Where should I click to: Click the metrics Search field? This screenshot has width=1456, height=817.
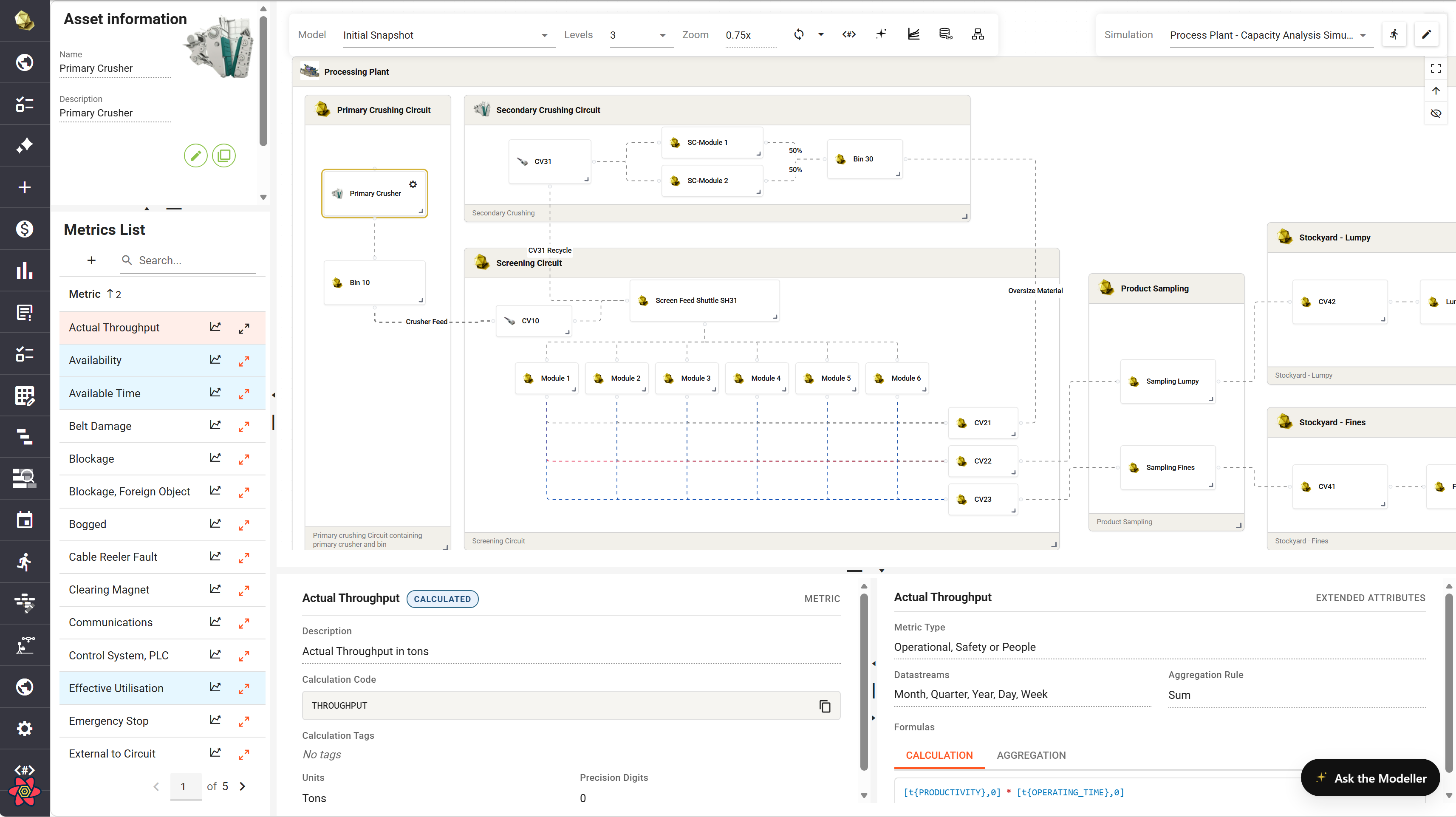pyautogui.click(x=188, y=260)
